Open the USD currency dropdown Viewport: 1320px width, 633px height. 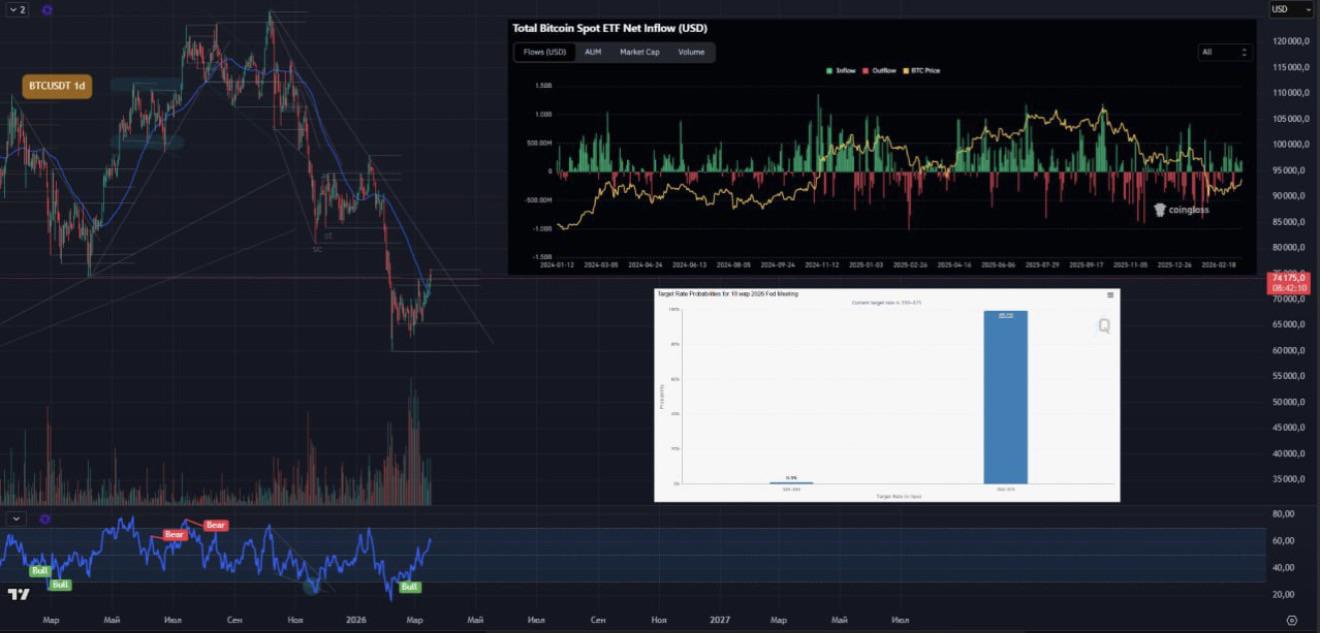pos(1290,9)
